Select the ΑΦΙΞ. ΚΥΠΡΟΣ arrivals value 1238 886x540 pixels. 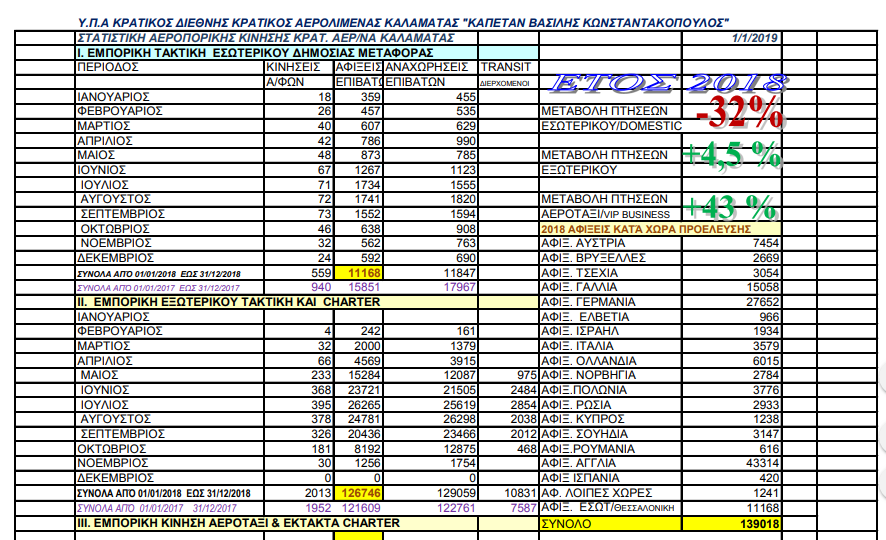(766, 419)
